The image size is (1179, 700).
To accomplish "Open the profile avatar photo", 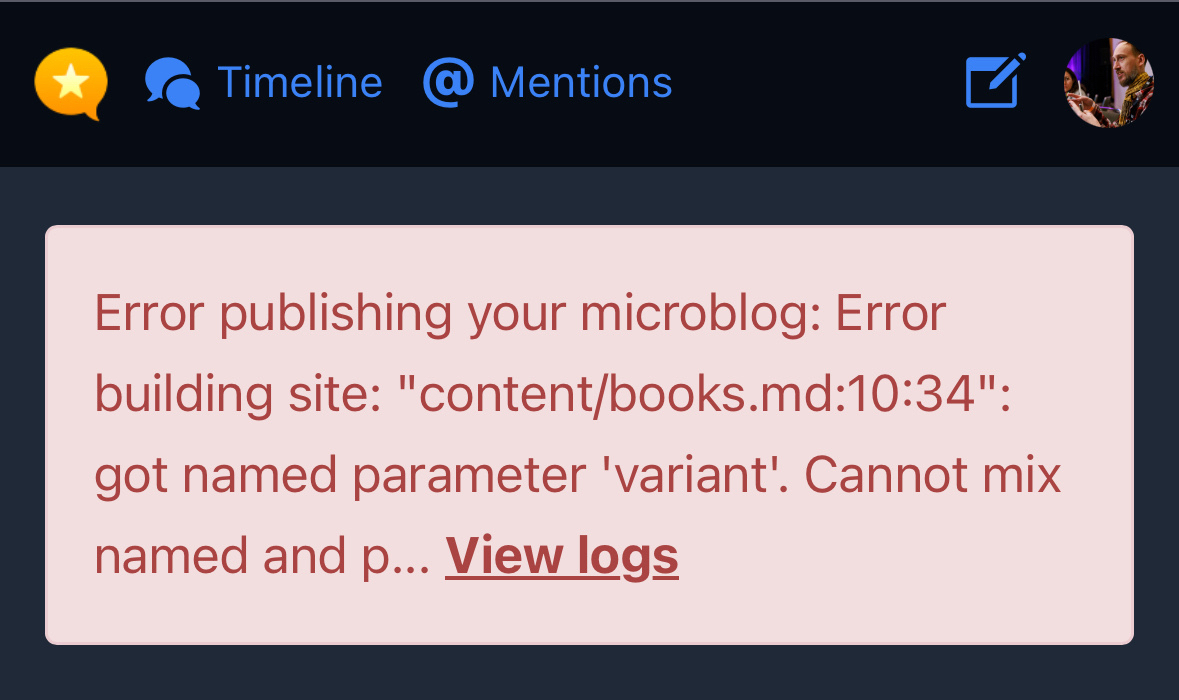I will tap(1108, 83).
